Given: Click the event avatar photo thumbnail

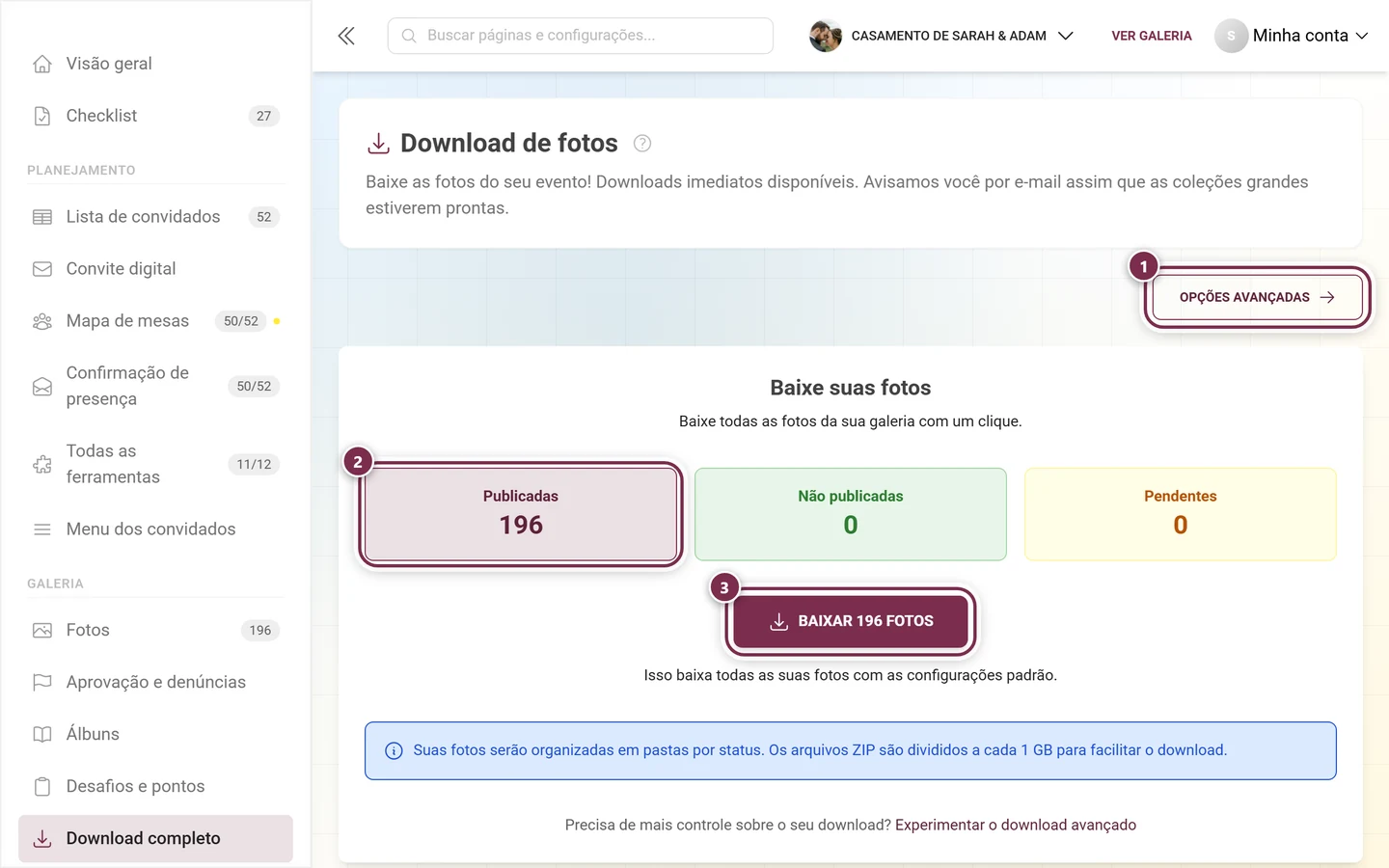Looking at the screenshot, I should pos(826,36).
